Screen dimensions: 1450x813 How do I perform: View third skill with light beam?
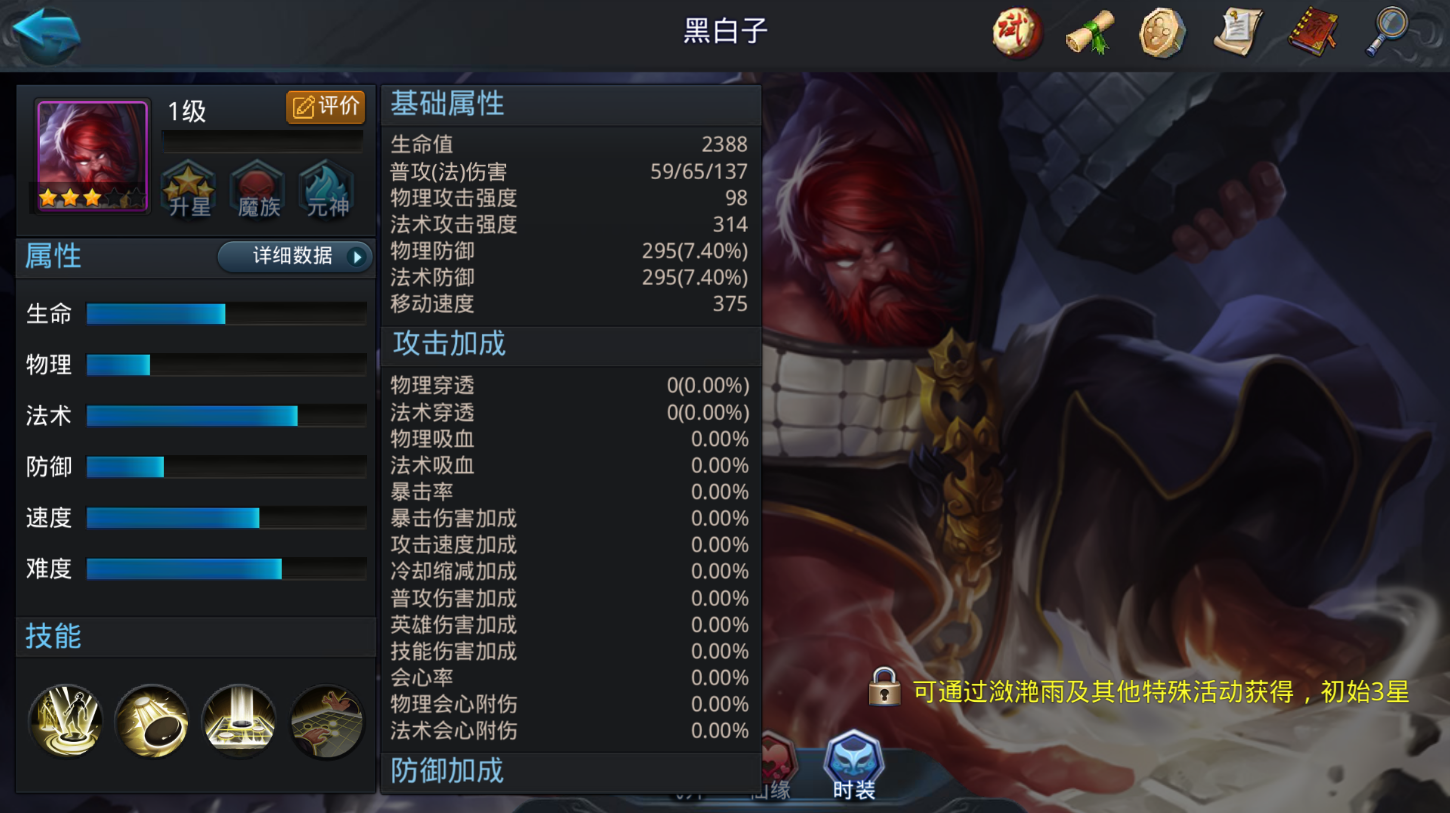[x=239, y=721]
